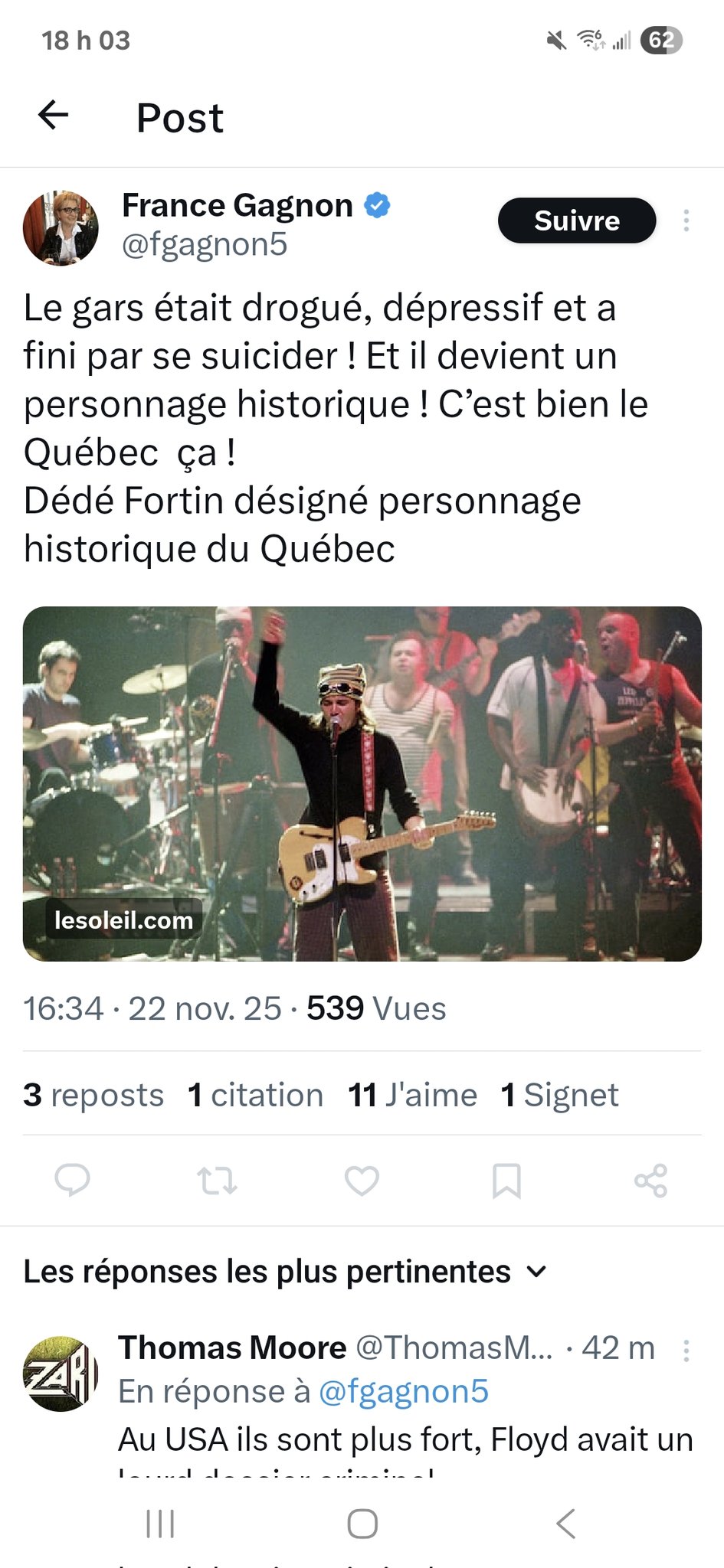The image size is (724, 1568).
Task: Like the post with heart icon
Action: point(362,1180)
